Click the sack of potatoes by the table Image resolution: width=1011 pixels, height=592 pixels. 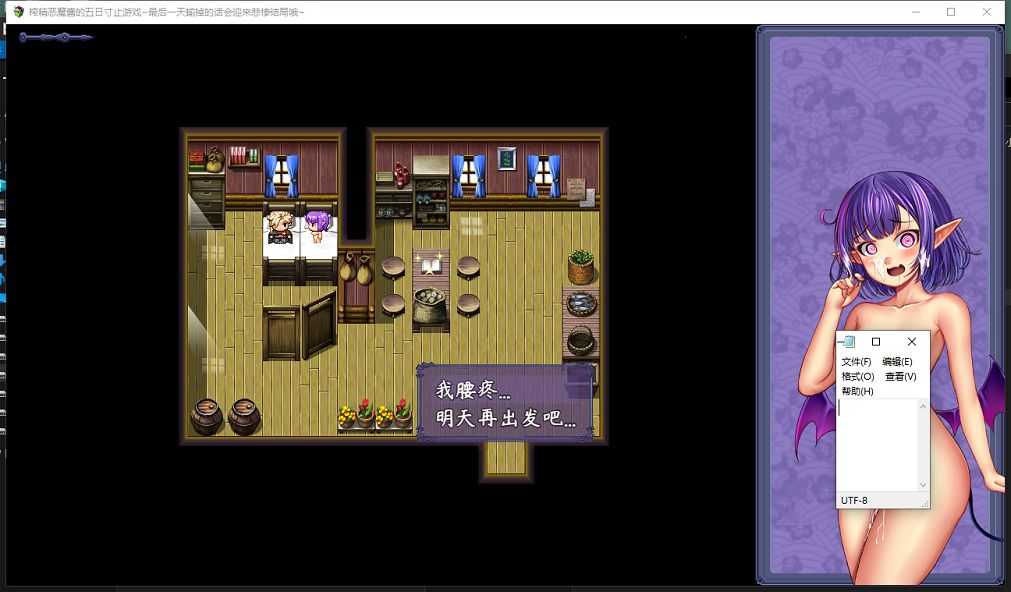click(430, 305)
